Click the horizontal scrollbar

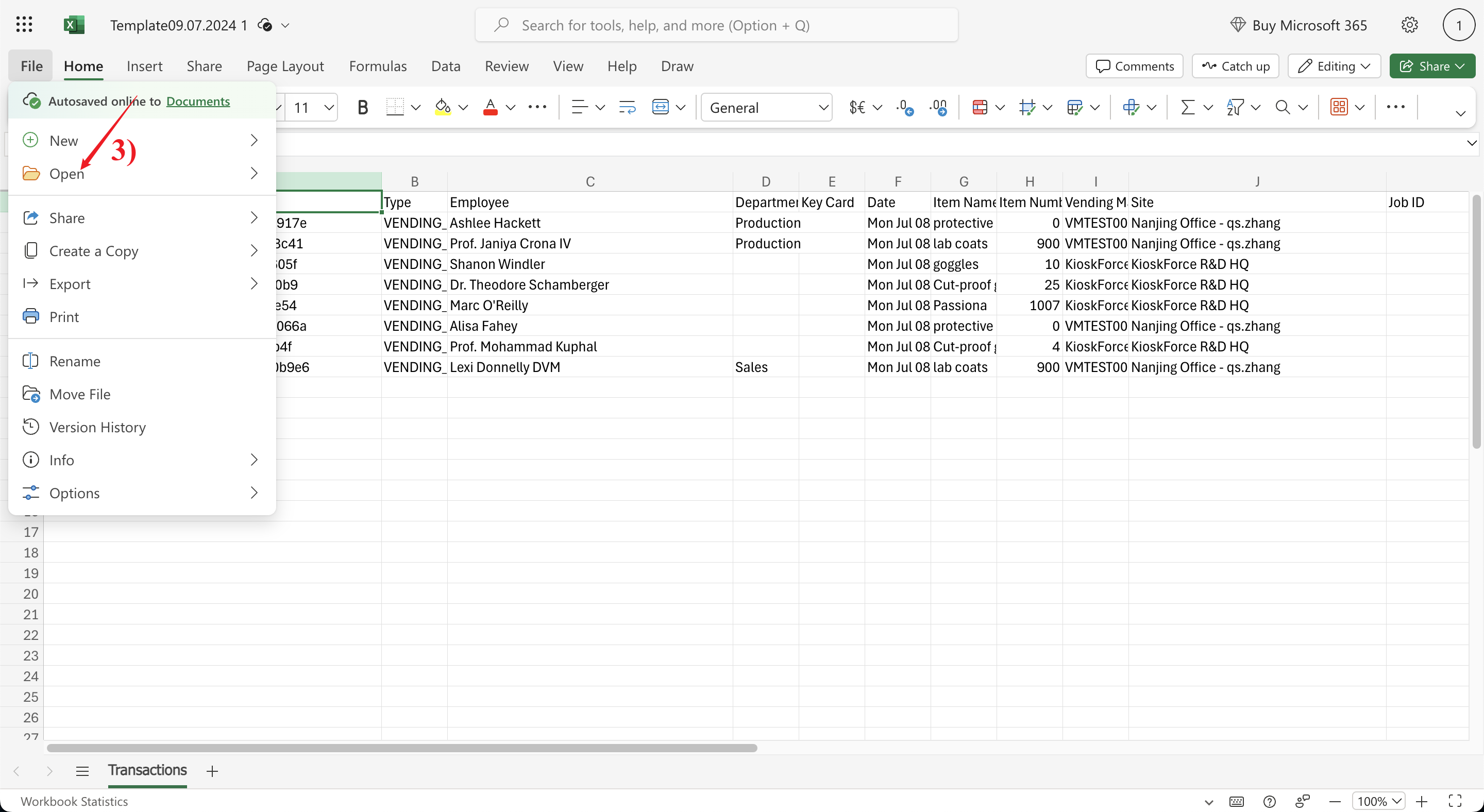401,748
